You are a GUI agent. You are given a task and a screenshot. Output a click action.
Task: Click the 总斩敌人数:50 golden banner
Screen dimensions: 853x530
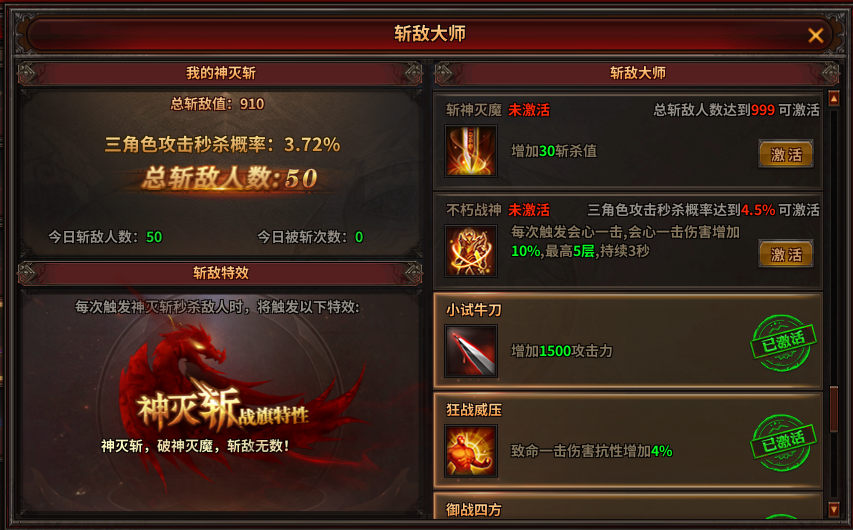[230, 178]
